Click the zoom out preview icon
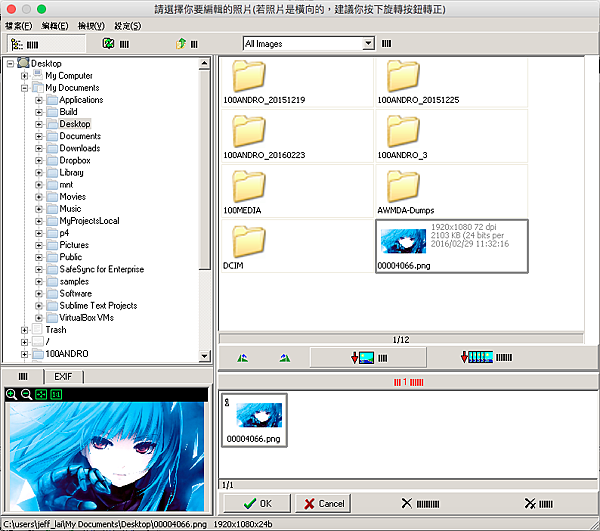Viewport: 600px width, 531px height. (26, 394)
